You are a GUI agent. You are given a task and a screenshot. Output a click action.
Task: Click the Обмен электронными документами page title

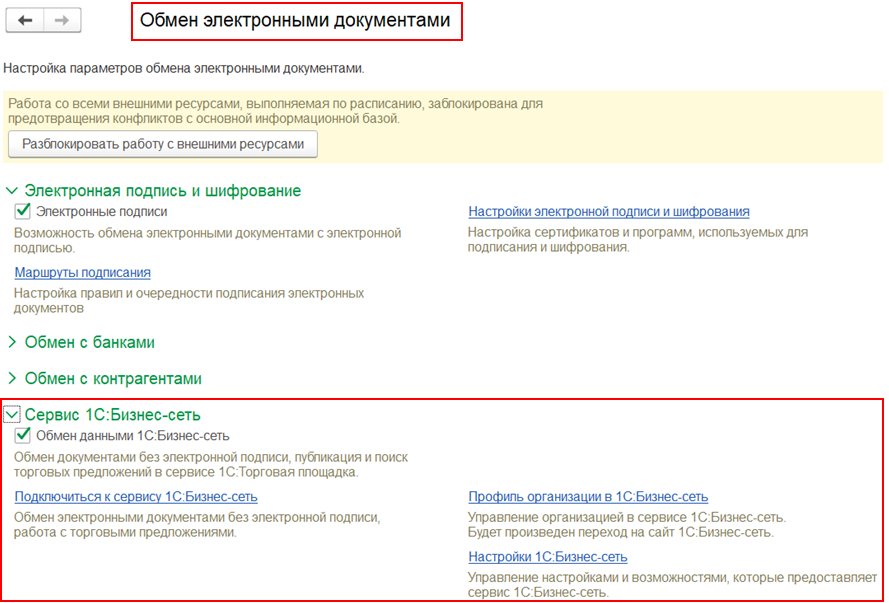tap(295, 20)
